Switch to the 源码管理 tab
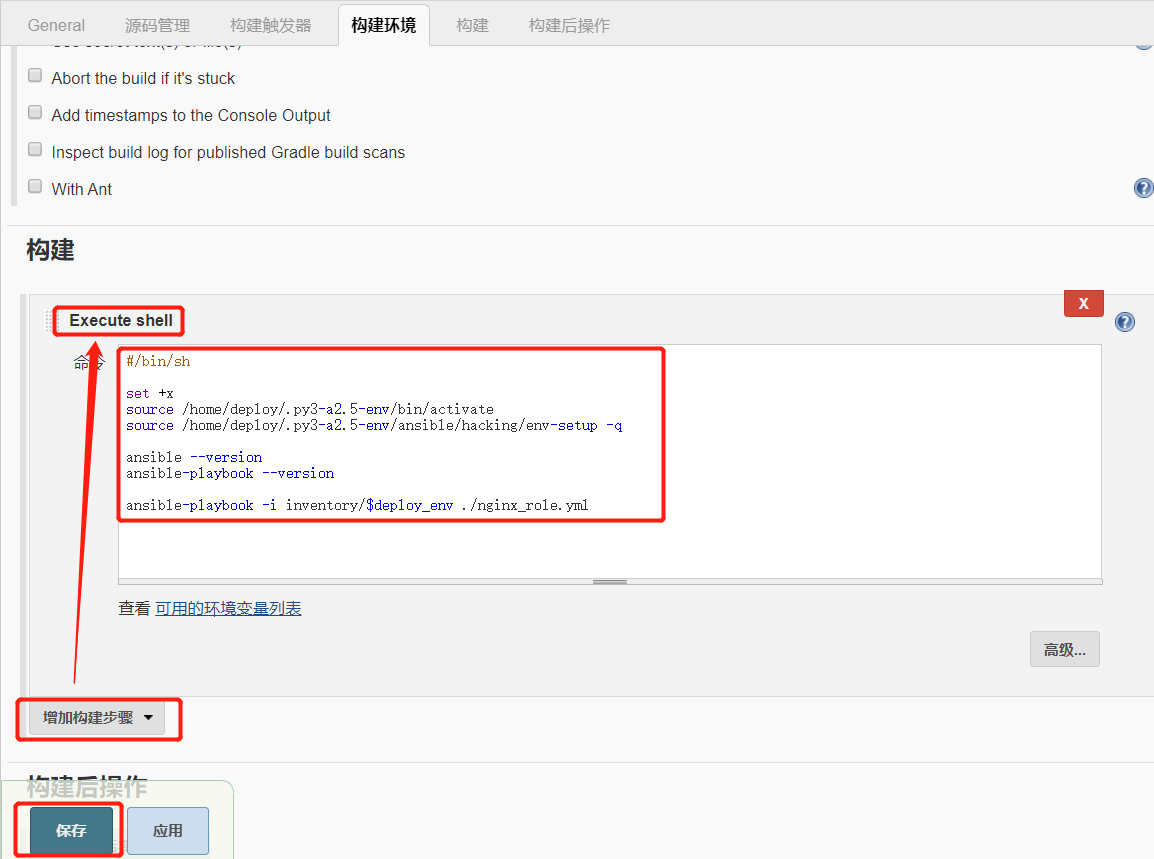 (157, 25)
